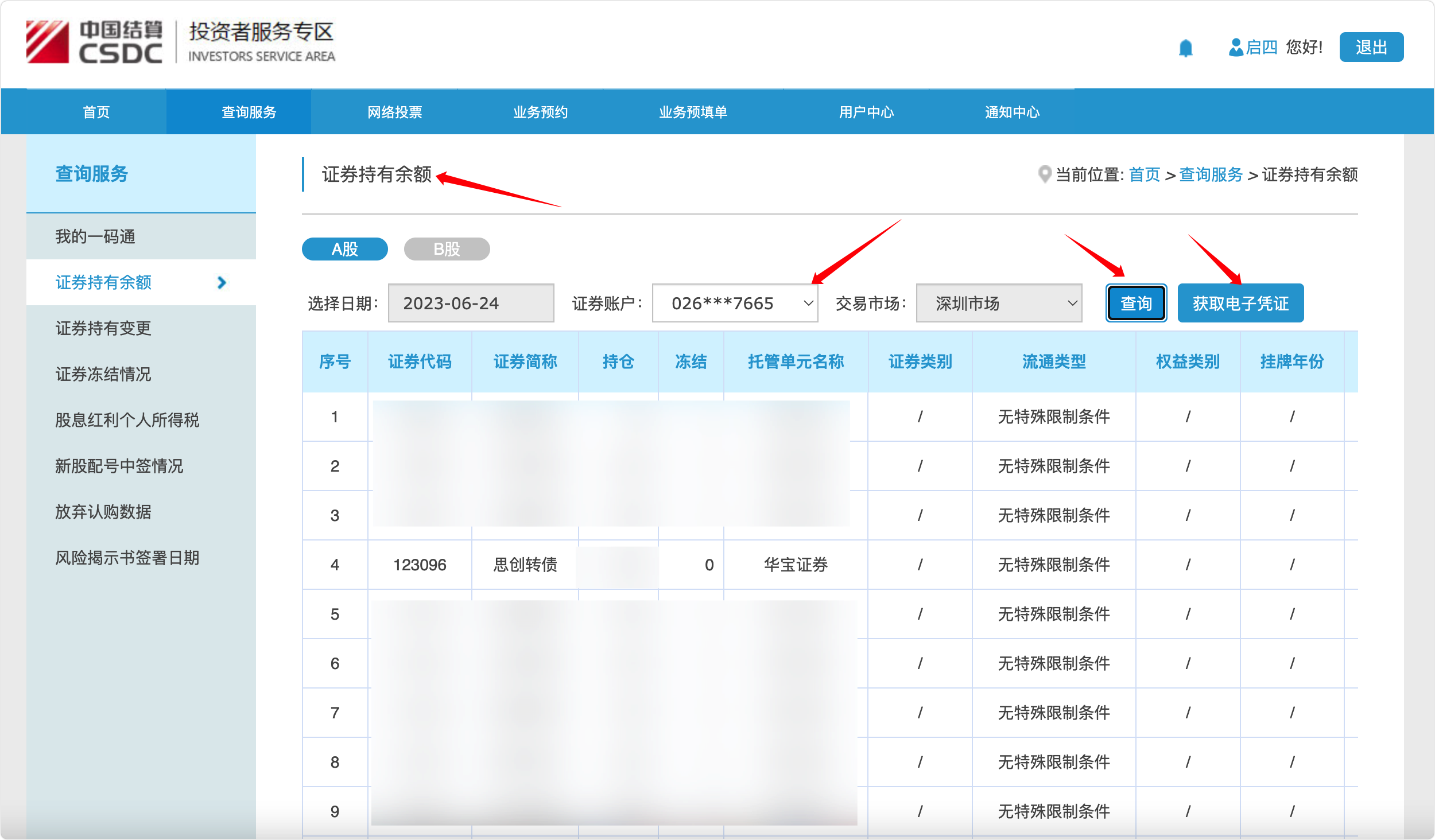Image resolution: width=1435 pixels, height=840 pixels.
Task: Open 新股配号中签情况 sidebar entry
Action: tap(119, 466)
